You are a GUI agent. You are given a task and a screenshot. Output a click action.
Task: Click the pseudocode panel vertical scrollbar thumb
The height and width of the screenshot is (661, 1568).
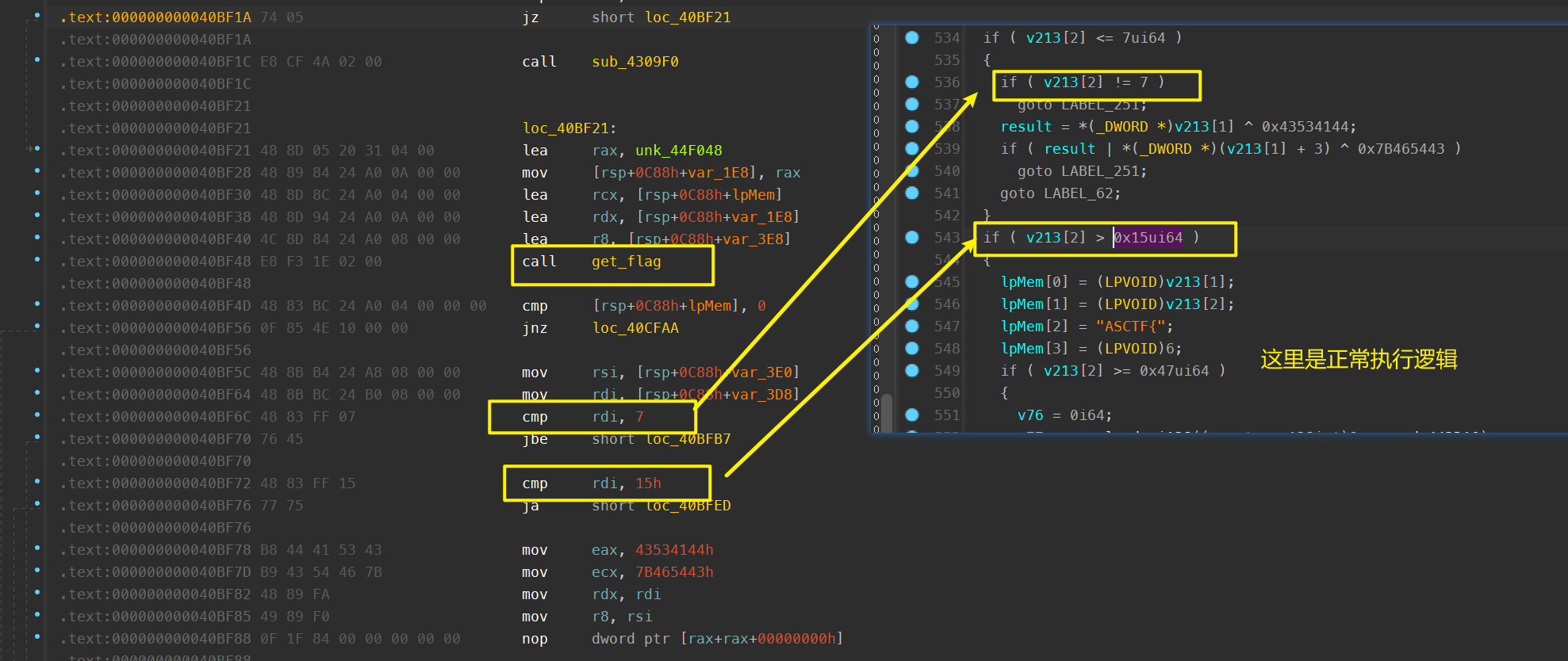[x=887, y=412]
